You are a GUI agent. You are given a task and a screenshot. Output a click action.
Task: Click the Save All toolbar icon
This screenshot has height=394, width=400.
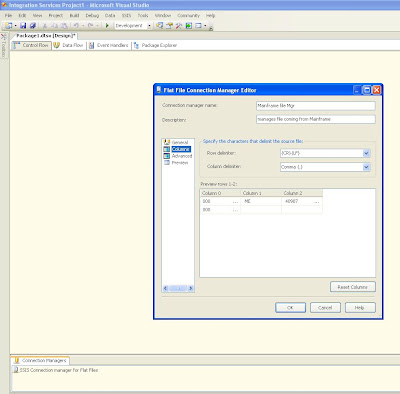pos(33,25)
